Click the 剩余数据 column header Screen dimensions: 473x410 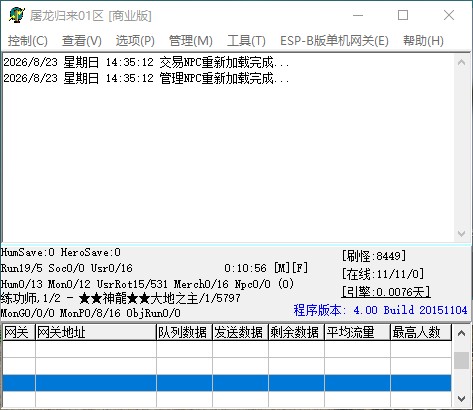296,332
